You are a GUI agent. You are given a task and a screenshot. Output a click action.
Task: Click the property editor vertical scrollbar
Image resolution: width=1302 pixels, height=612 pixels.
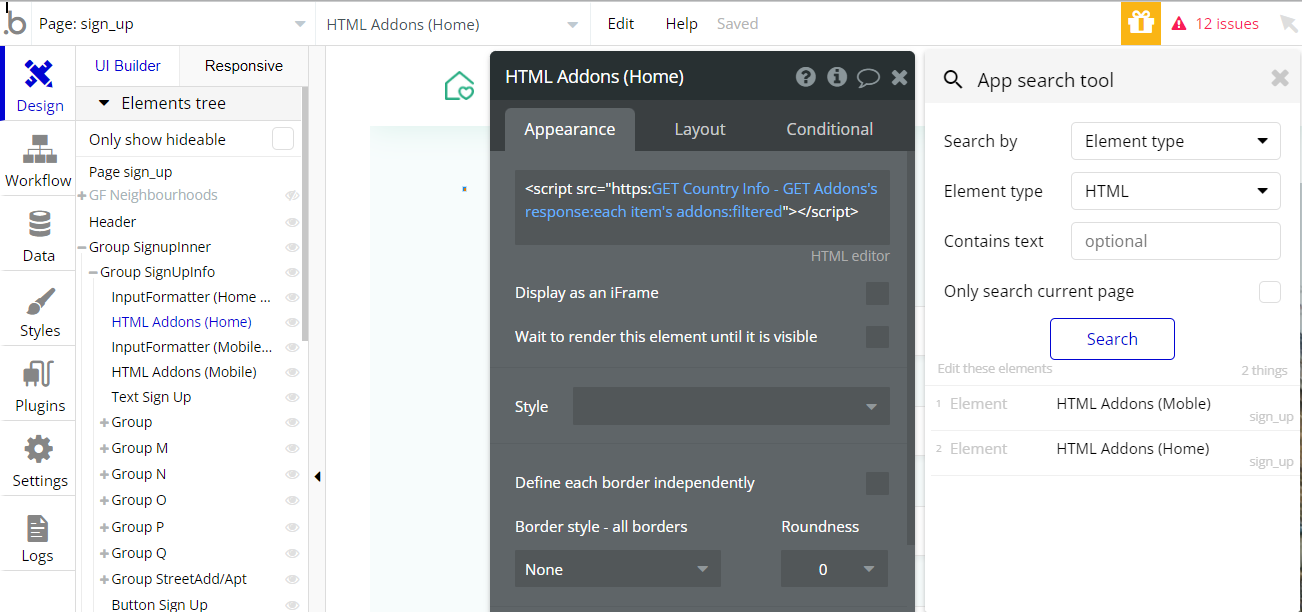coord(910,350)
